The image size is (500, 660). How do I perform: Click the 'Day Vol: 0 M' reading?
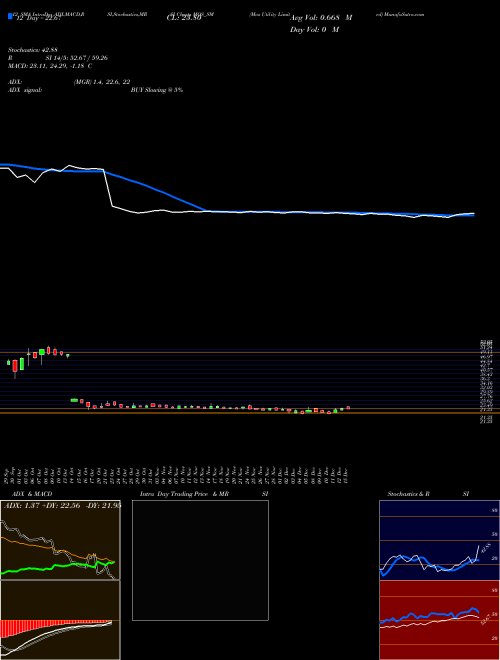314,30
